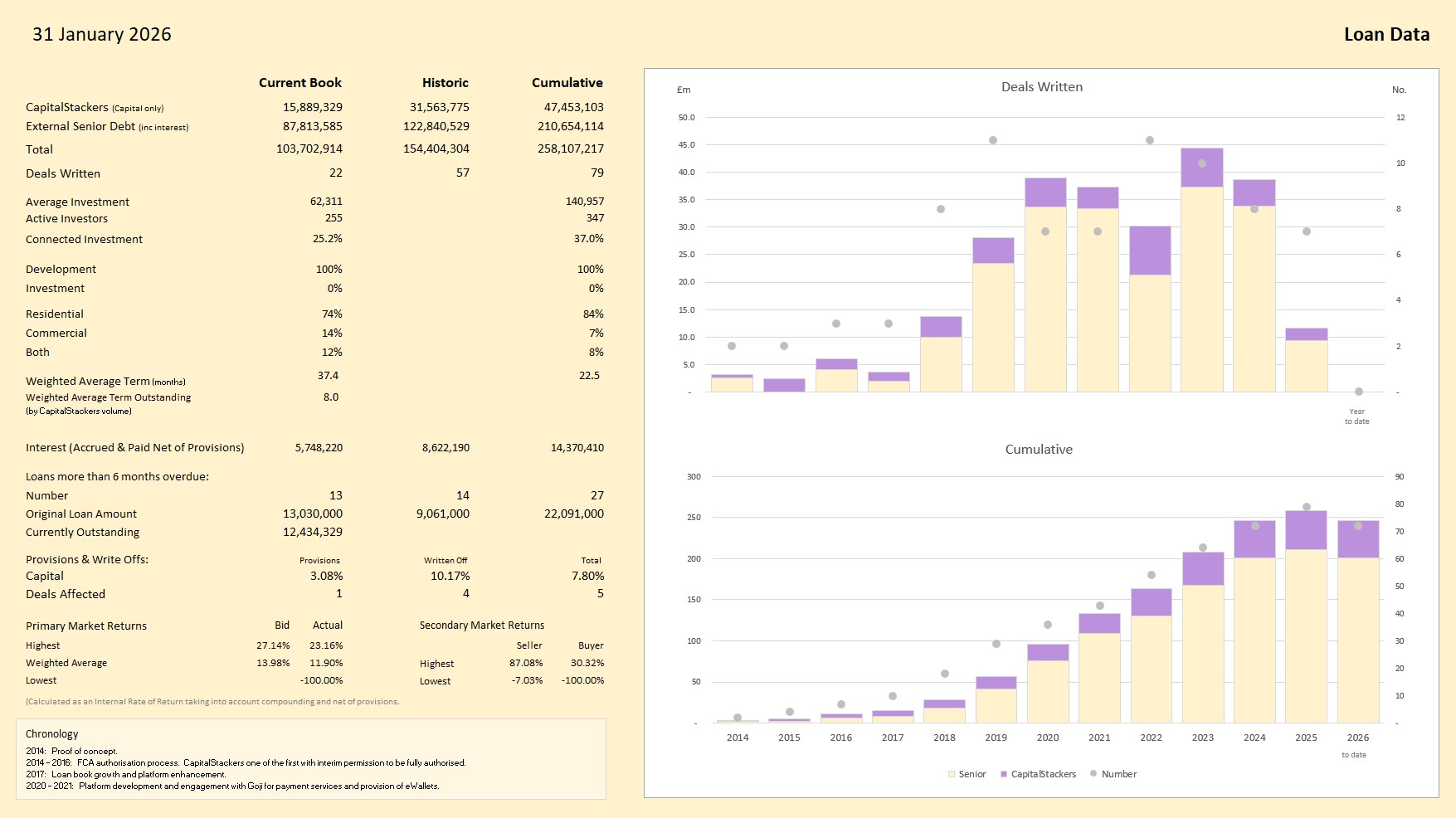Click the 2019 x-axis year label
This screenshot has height=818, width=1456.
[996, 738]
